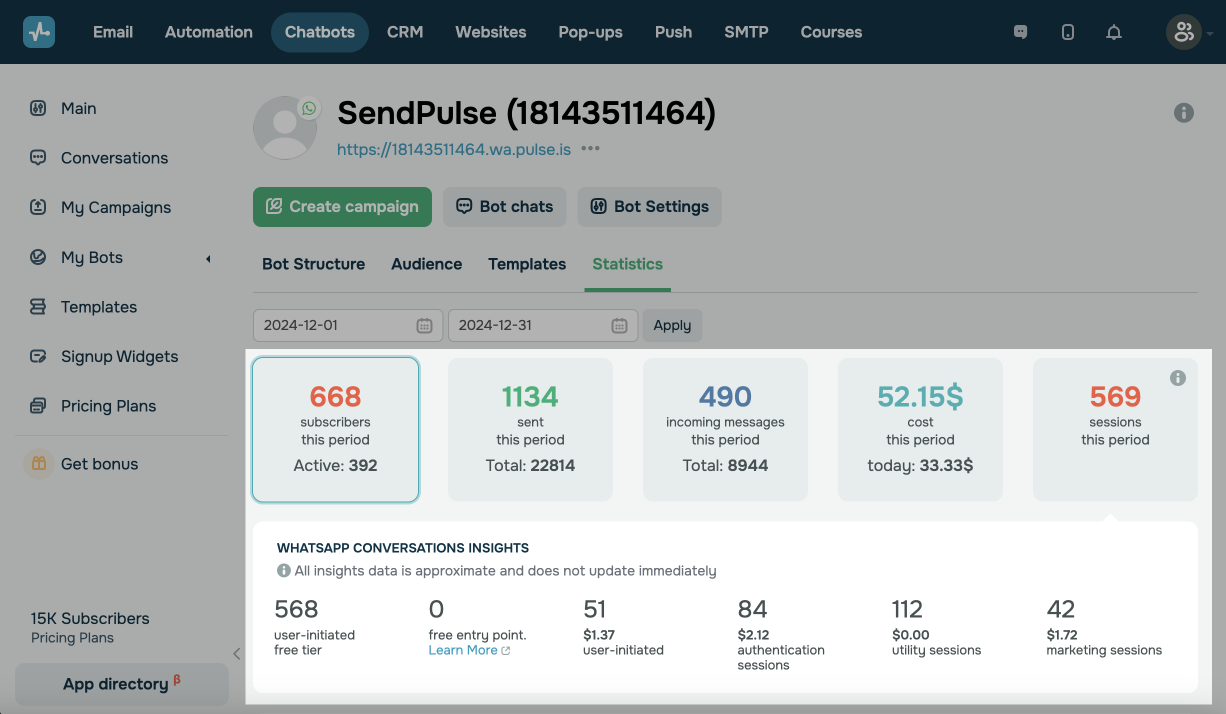Image resolution: width=1226 pixels, height=714 pixels.
Task: Click the info icon near bot title
Action: point(1184,113)
